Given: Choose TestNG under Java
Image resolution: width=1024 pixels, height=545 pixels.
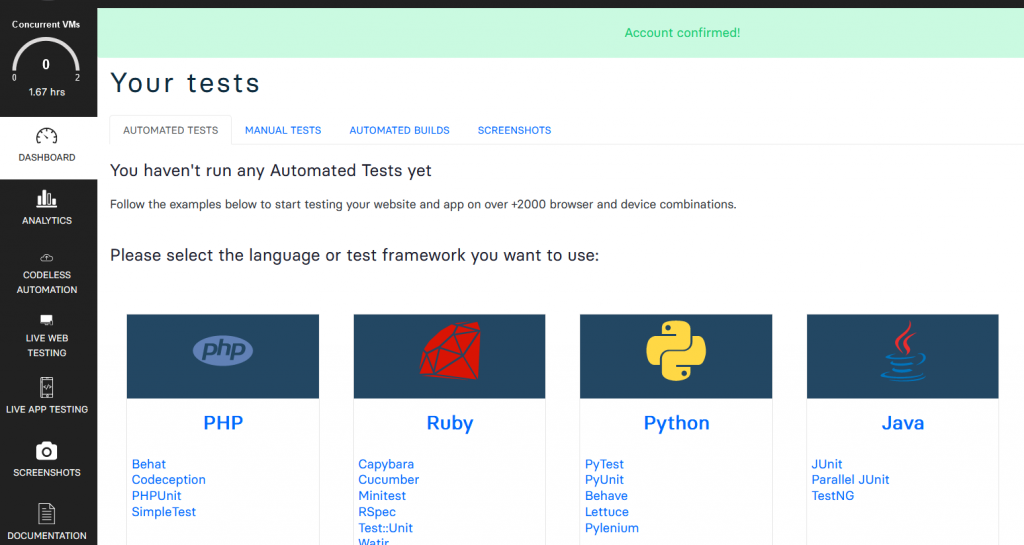Looking at the screenshot, I should click(832, 496).
